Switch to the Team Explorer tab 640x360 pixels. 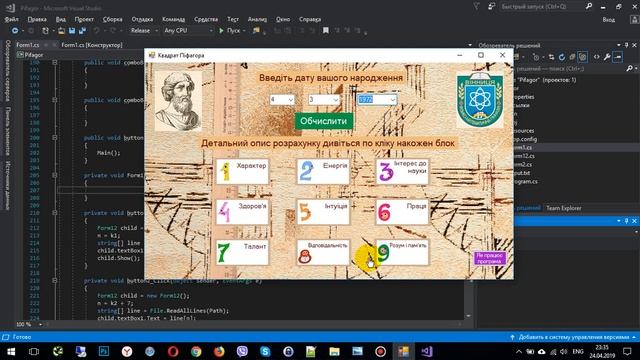click(x=564, y=208)
